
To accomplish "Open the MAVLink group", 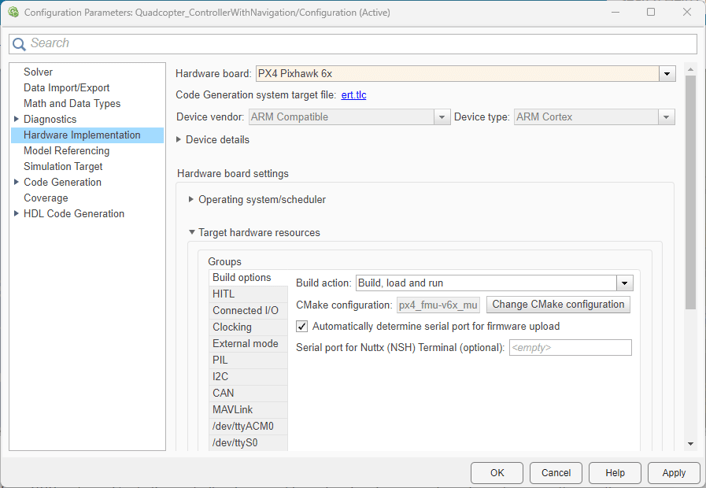I will tap(248, 410).
